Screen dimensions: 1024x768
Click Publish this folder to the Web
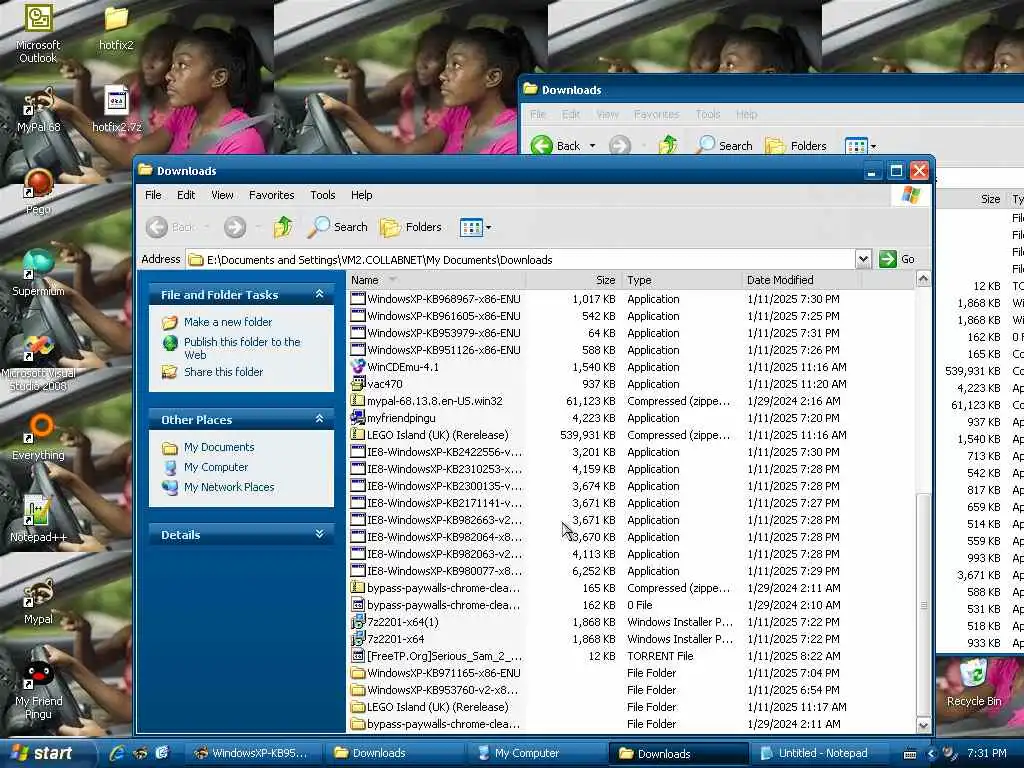pyautogui.click(x=242, y=348)
